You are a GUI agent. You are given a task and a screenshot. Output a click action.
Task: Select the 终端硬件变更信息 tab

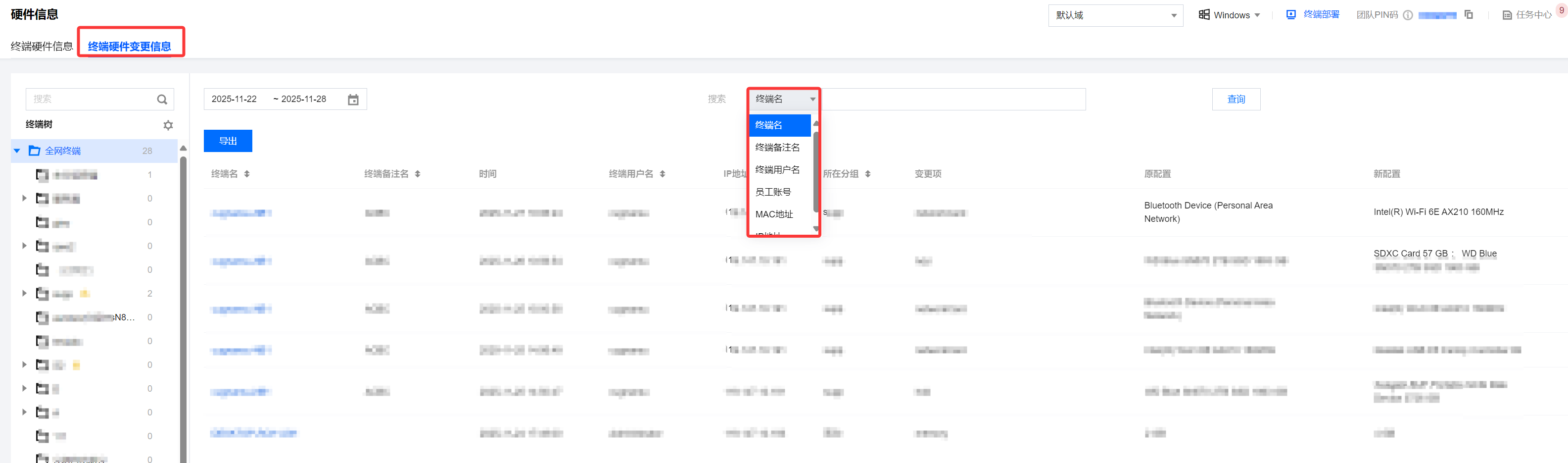point(130,47)
